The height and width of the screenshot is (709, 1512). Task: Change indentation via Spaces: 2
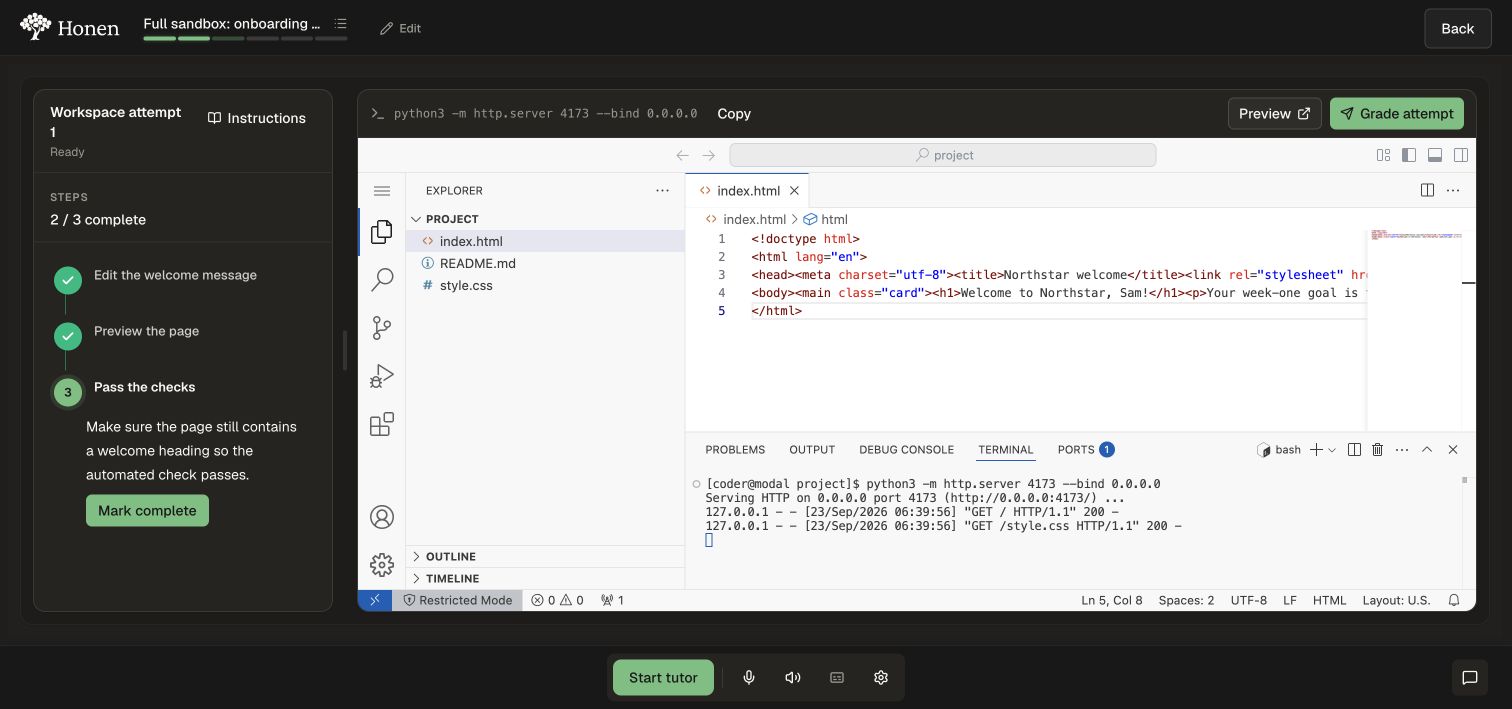(1186, 600)
